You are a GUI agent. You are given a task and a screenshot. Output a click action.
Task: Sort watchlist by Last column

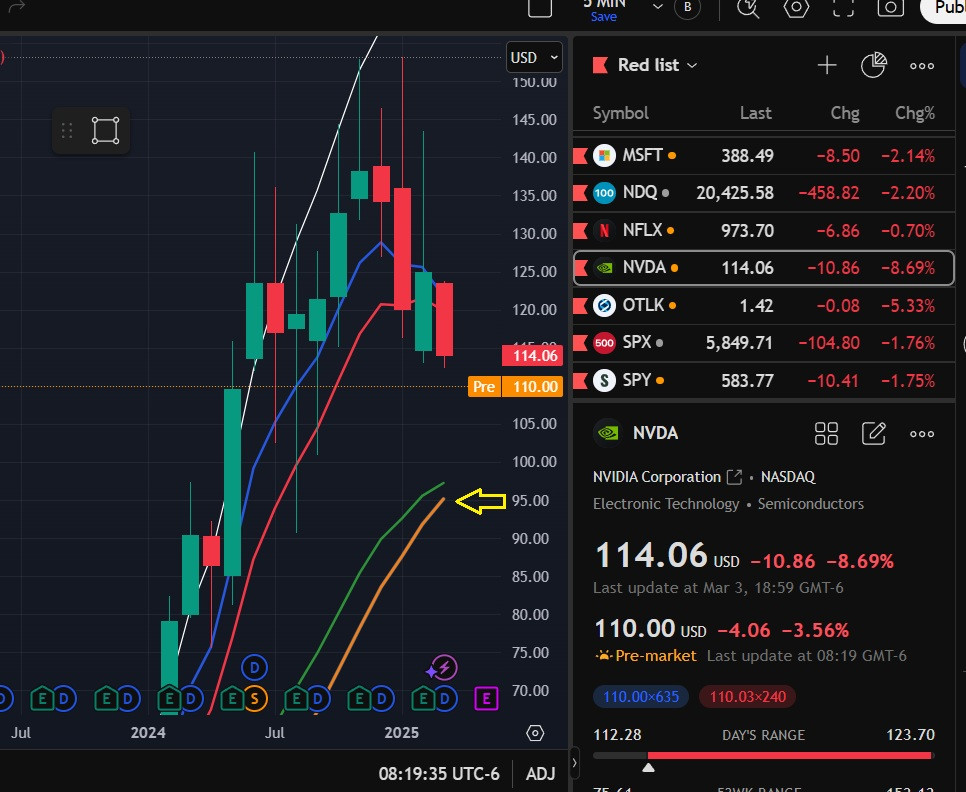755,113
